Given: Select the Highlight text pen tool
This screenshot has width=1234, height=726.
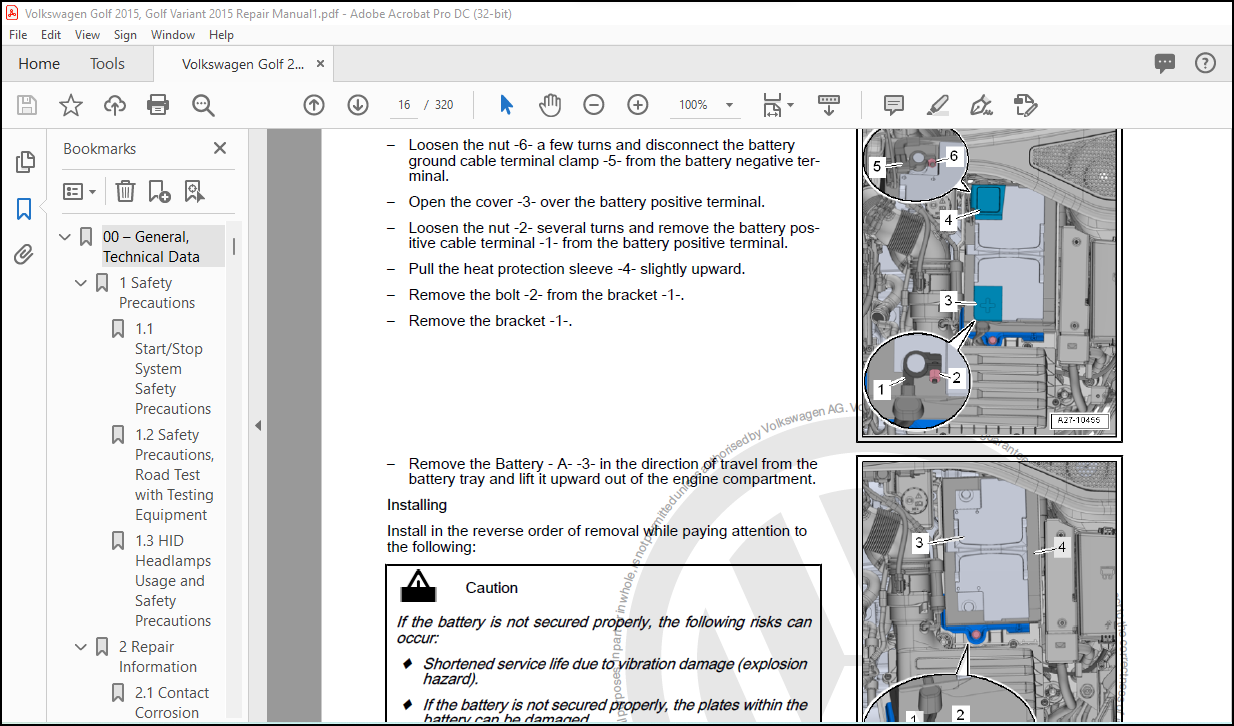Looking at the screenshot, I should [937, 105].
